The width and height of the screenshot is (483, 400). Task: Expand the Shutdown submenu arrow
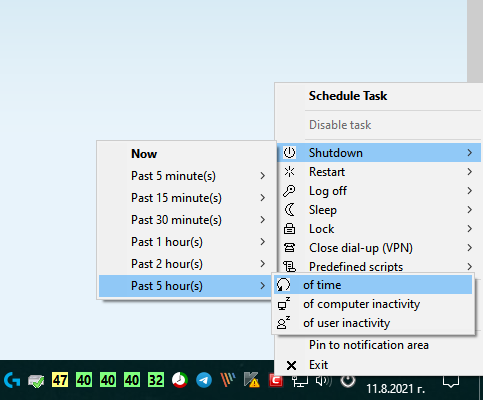pyautogui.click(x=470, y=153)
